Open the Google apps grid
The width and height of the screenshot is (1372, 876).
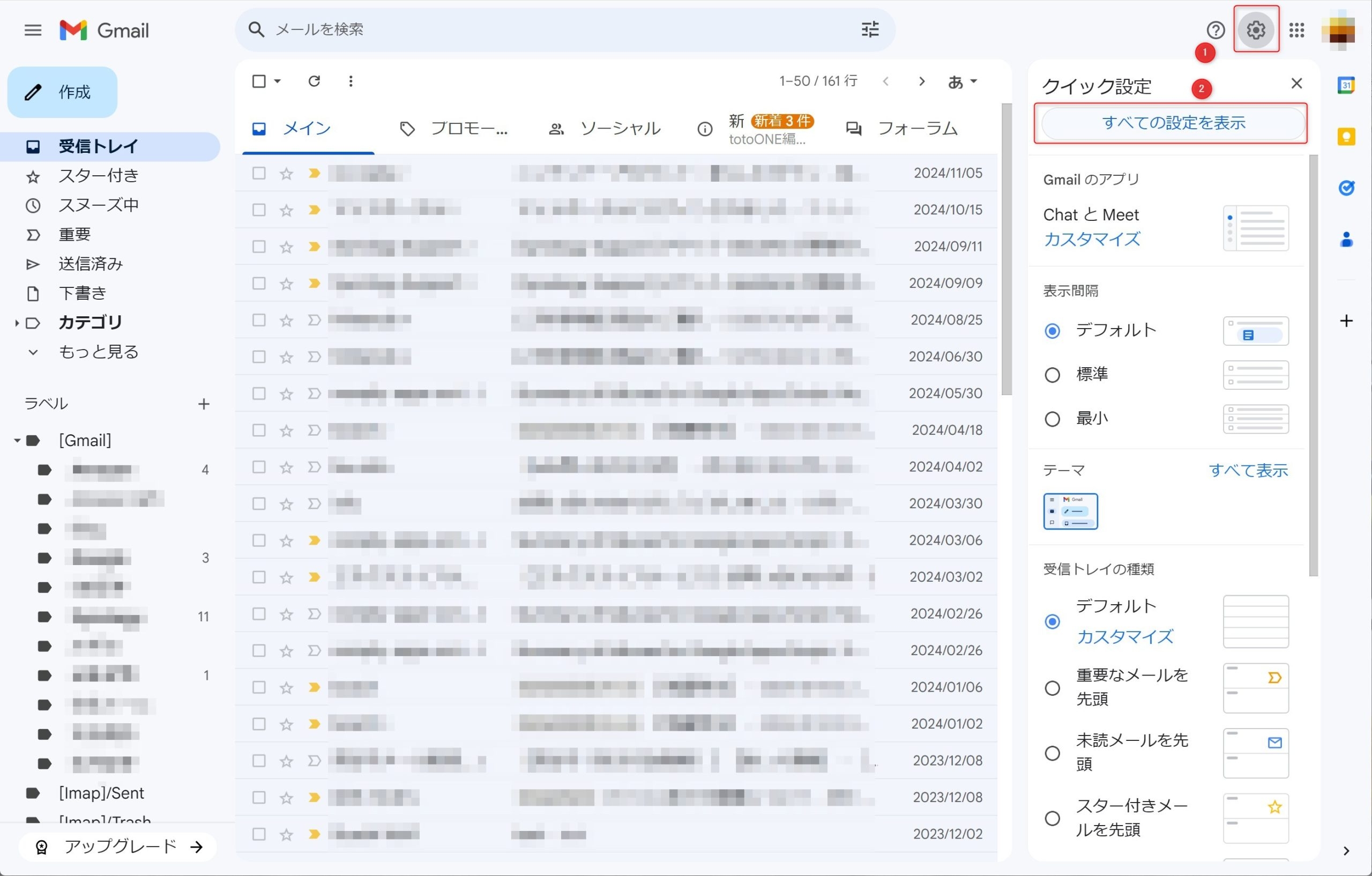[x=1297, y=29]
